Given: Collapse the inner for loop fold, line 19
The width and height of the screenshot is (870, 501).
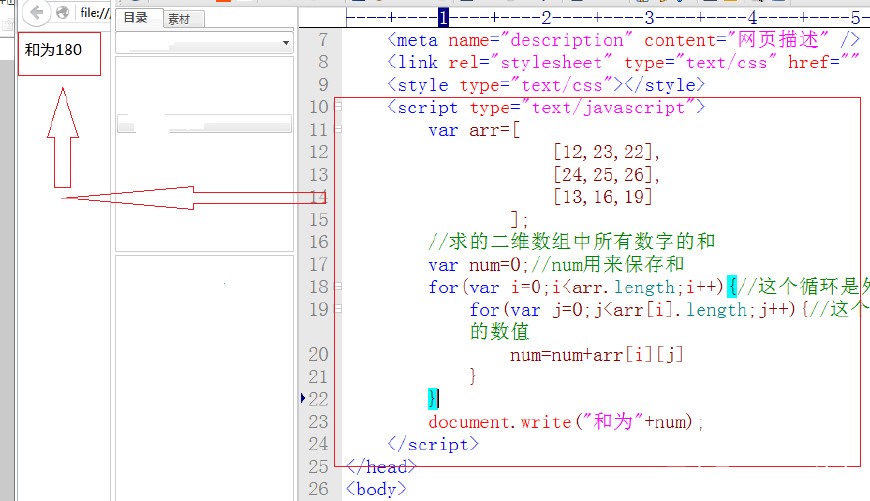Looking at the screenshot, I should (338, 308).
